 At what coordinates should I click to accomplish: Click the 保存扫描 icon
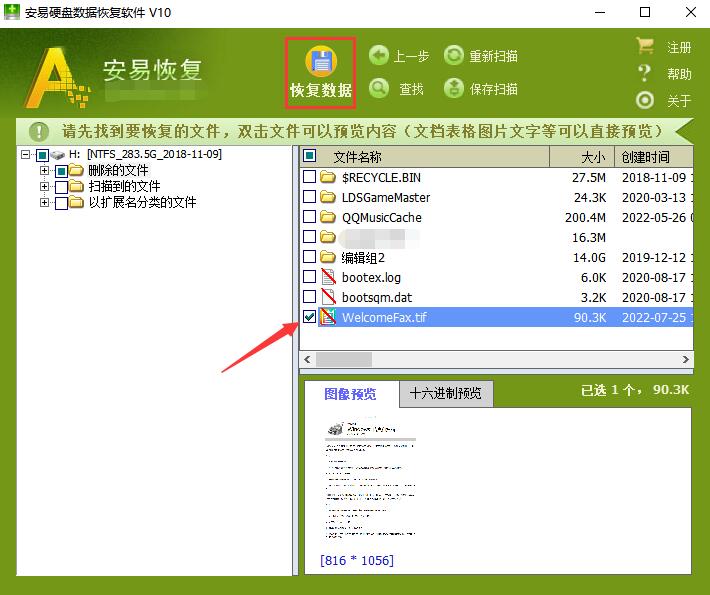click(x=454, y=88)
